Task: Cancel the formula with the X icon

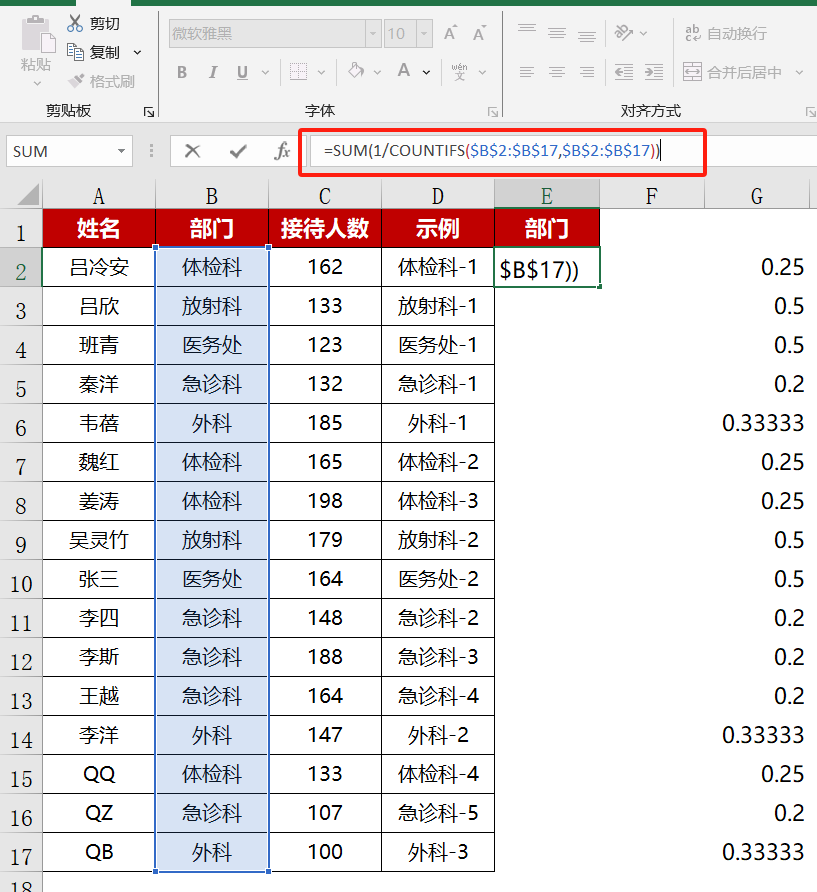Action: point(192,151)
